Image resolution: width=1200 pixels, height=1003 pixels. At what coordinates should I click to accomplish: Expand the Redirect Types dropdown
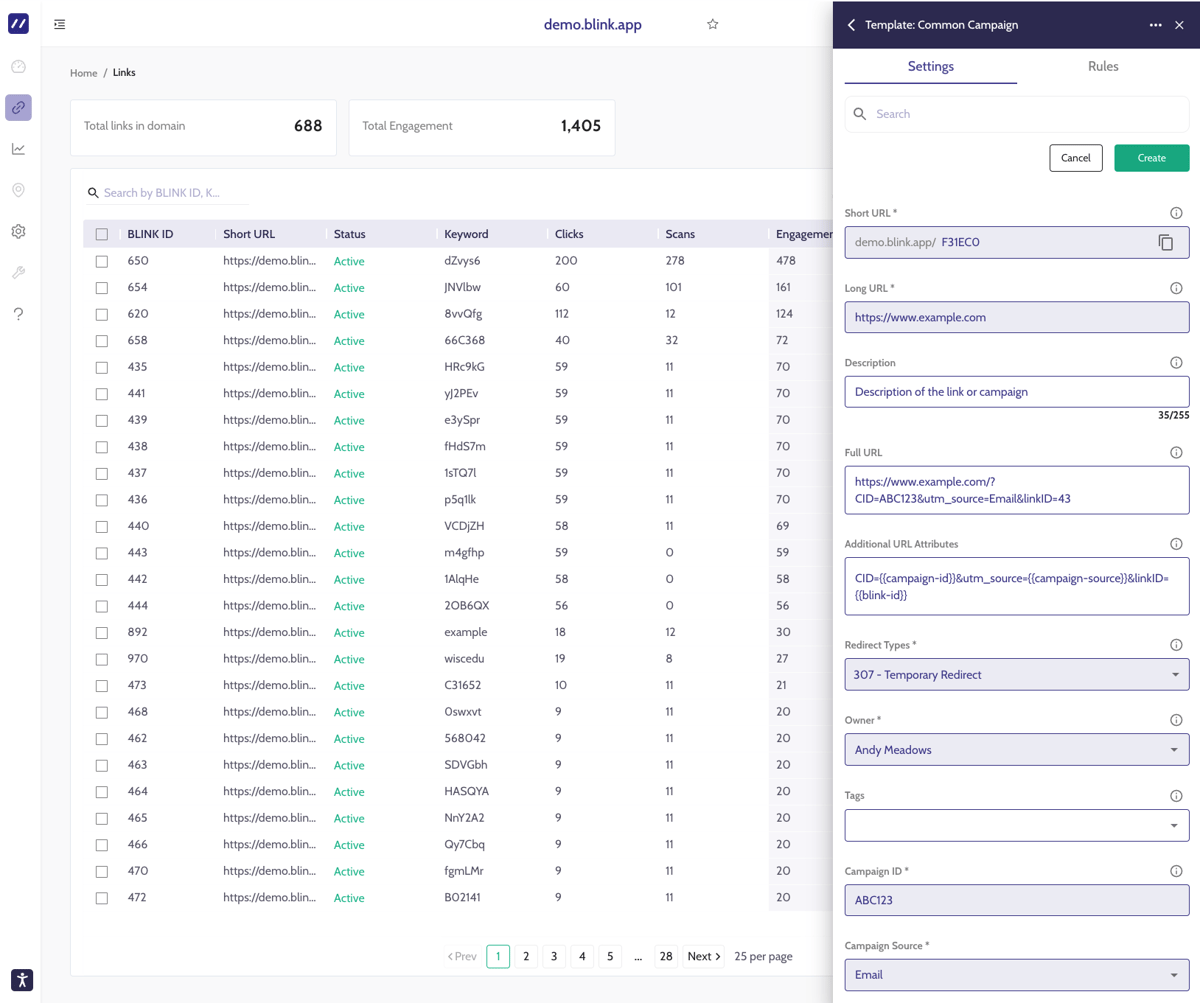[x=1016, y=674]
